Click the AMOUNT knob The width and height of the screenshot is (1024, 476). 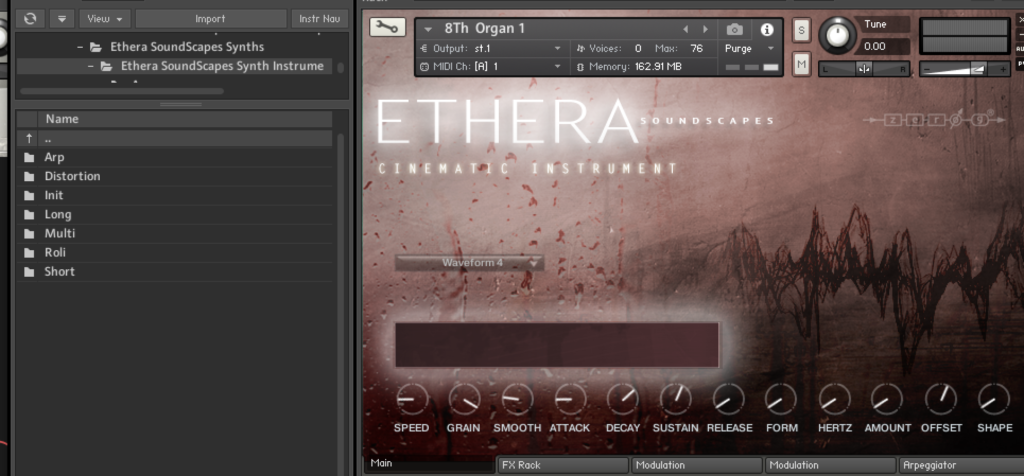pyautogui.click(x=888, y=400)
